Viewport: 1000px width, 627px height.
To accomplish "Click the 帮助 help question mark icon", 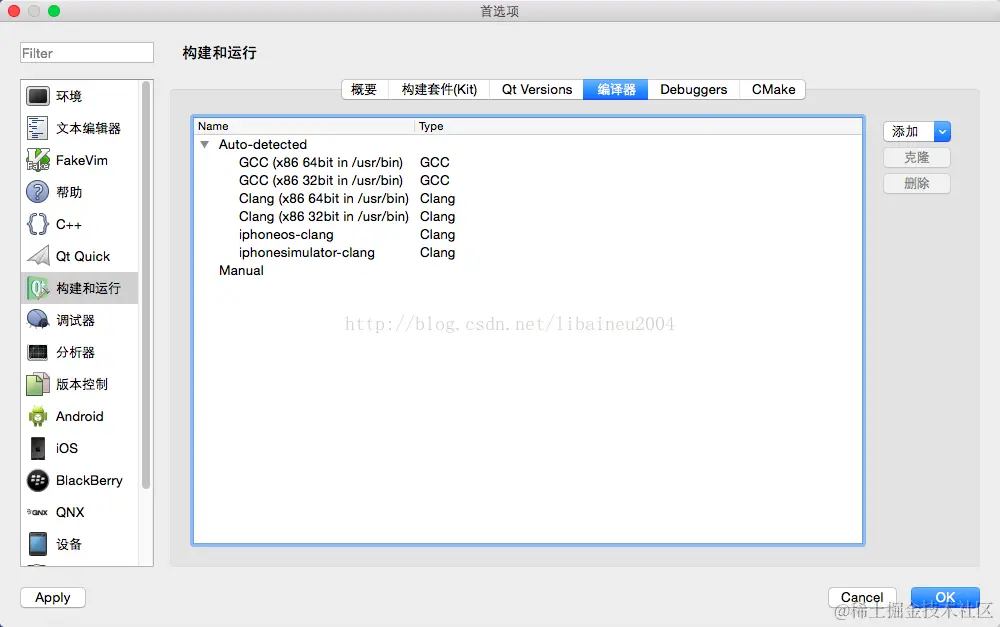I will 38,192.
